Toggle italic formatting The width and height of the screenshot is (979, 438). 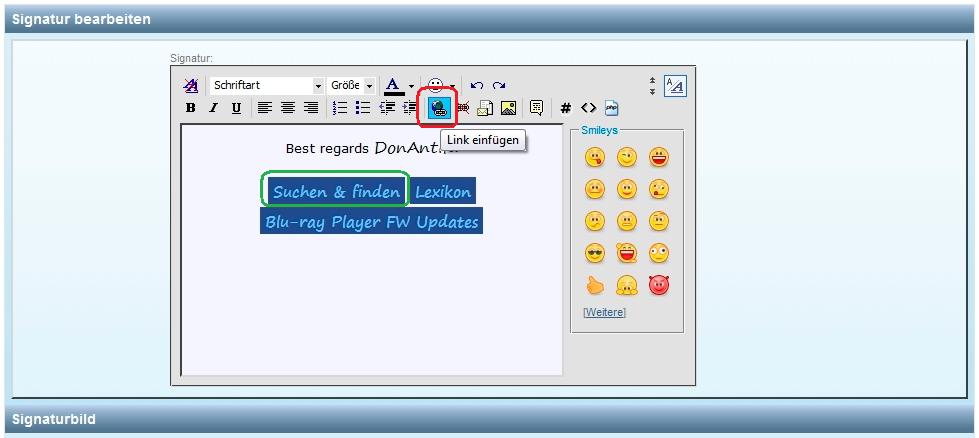point(213,108)
